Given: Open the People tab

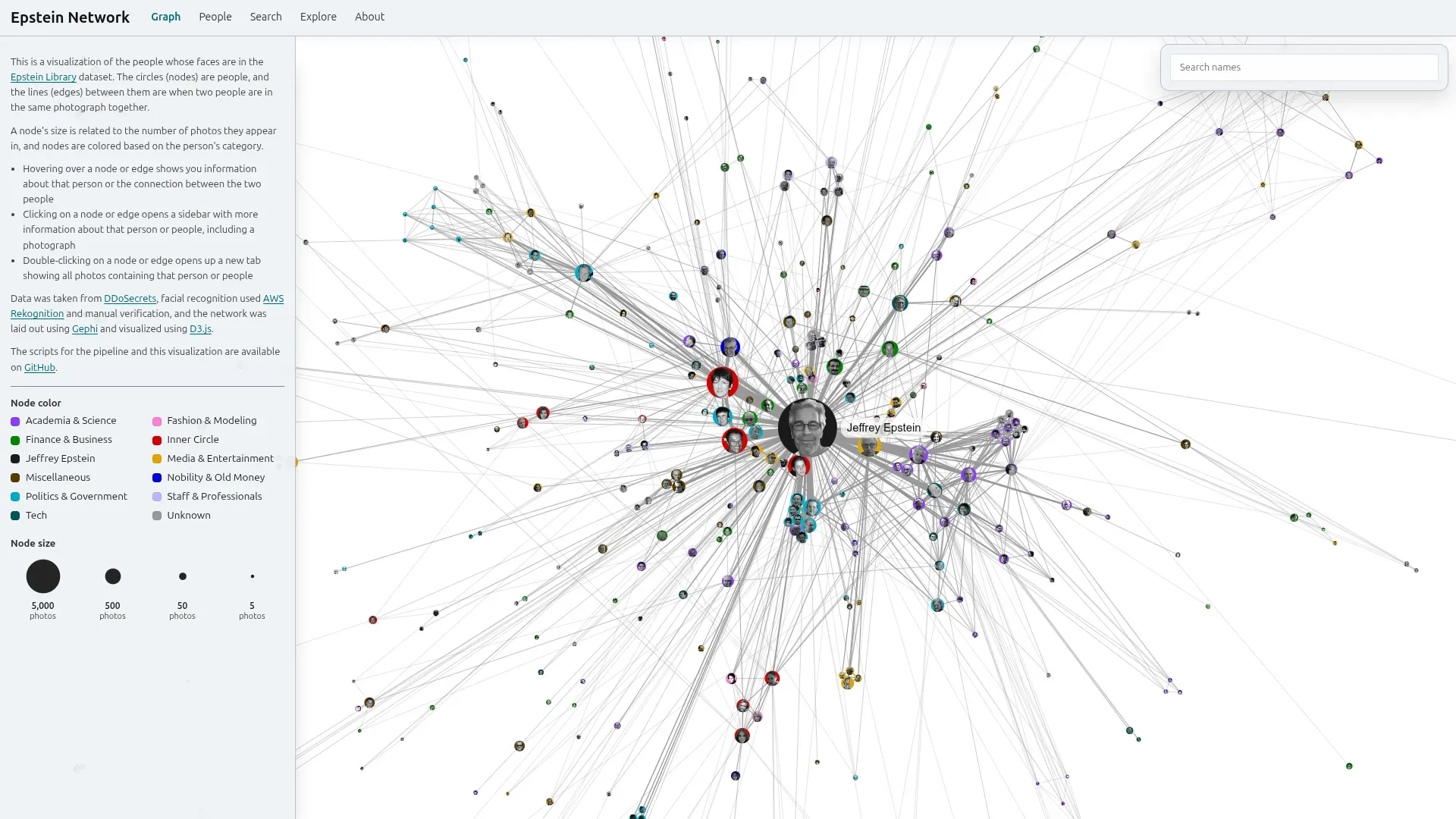Looking at the screenshot, I should point(215,17).
